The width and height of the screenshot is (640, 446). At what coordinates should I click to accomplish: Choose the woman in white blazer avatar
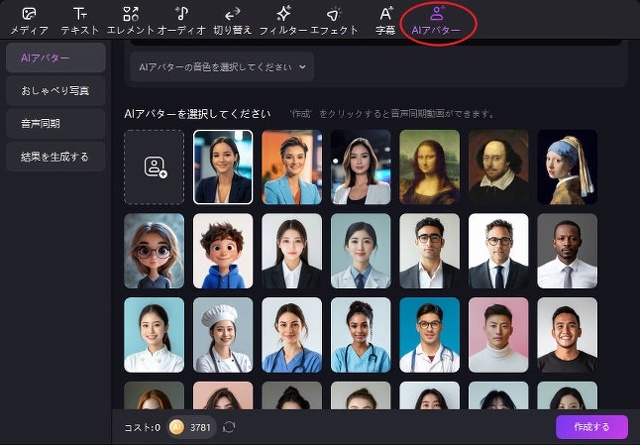[x=361, y=167]
